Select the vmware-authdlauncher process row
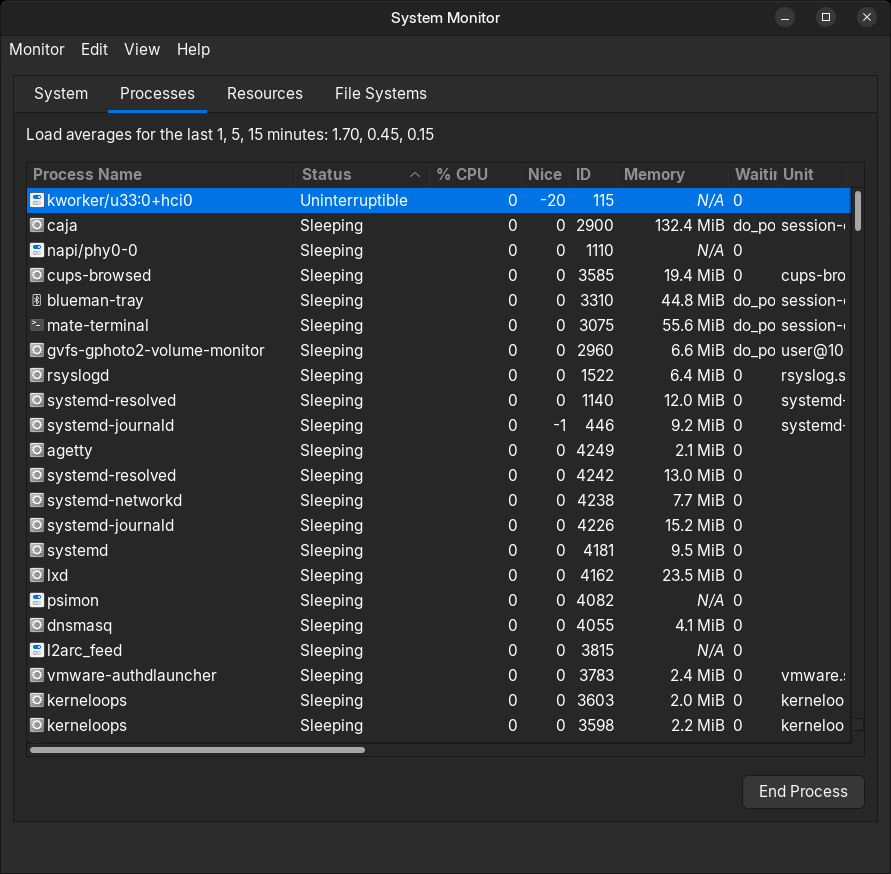The width and height of the screenshot is (891, 874). (x=131, y=675)
